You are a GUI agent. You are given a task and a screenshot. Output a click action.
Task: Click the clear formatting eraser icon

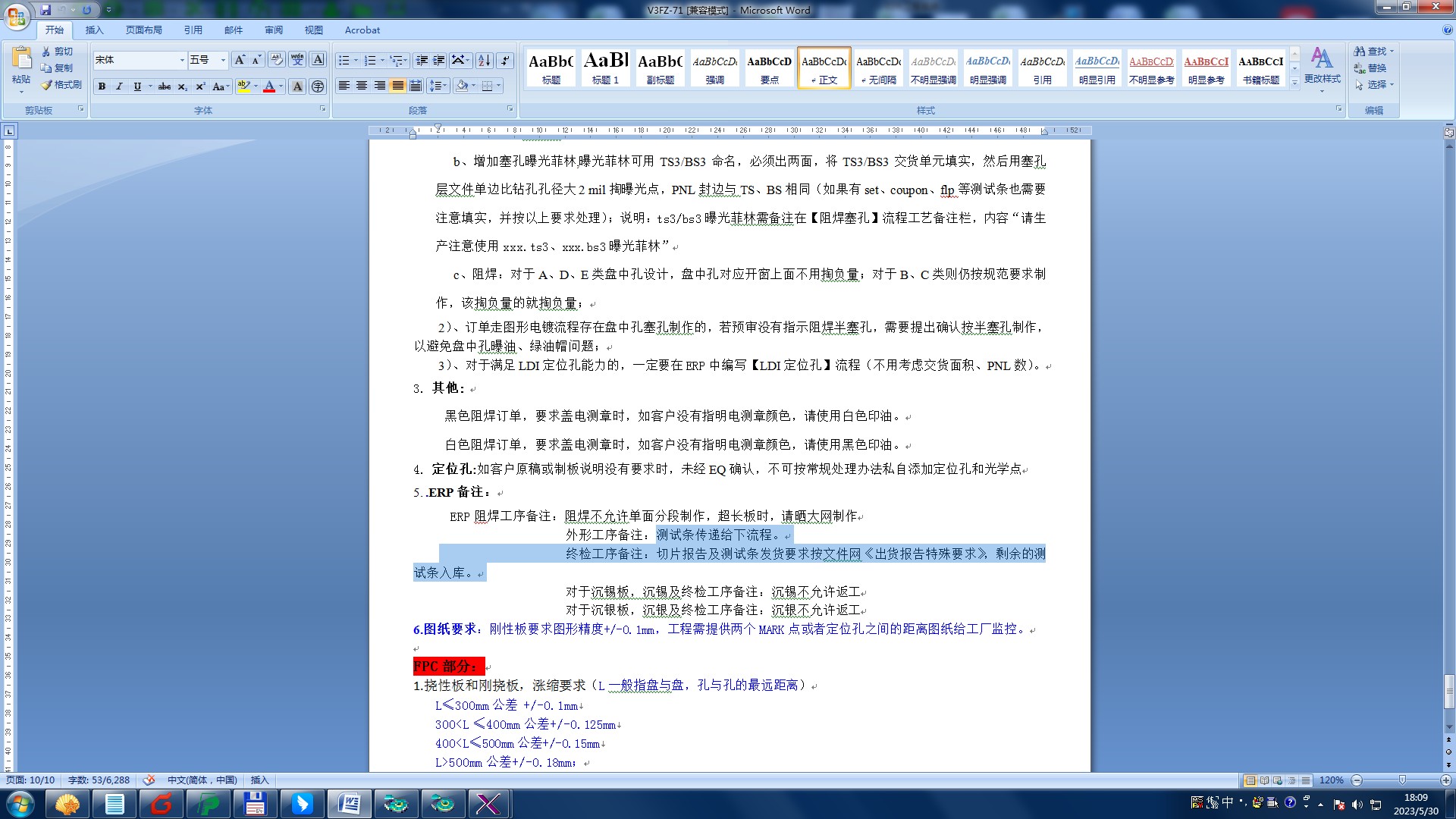tap(277, 60)
